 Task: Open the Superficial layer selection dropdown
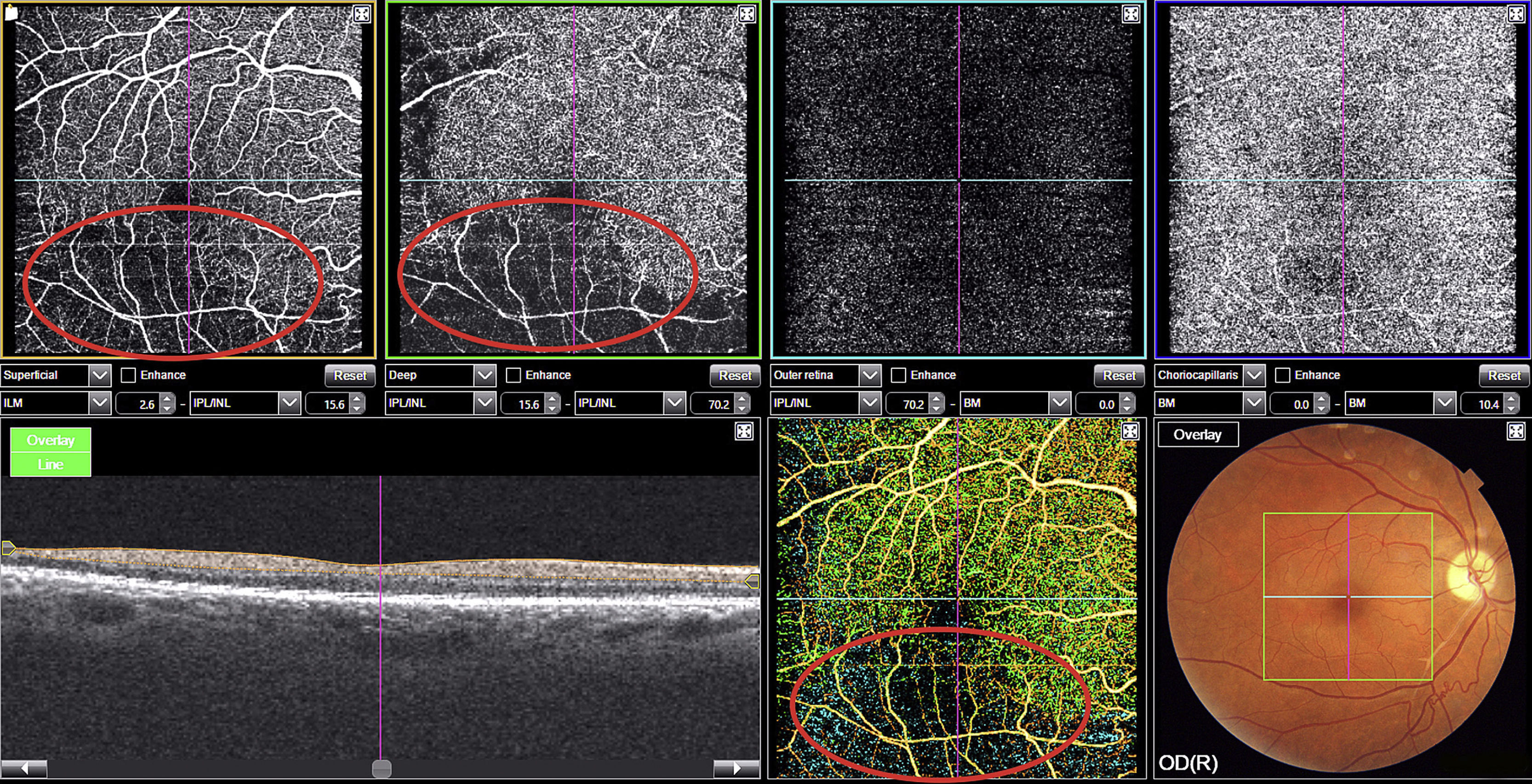[x=100, y=375]
